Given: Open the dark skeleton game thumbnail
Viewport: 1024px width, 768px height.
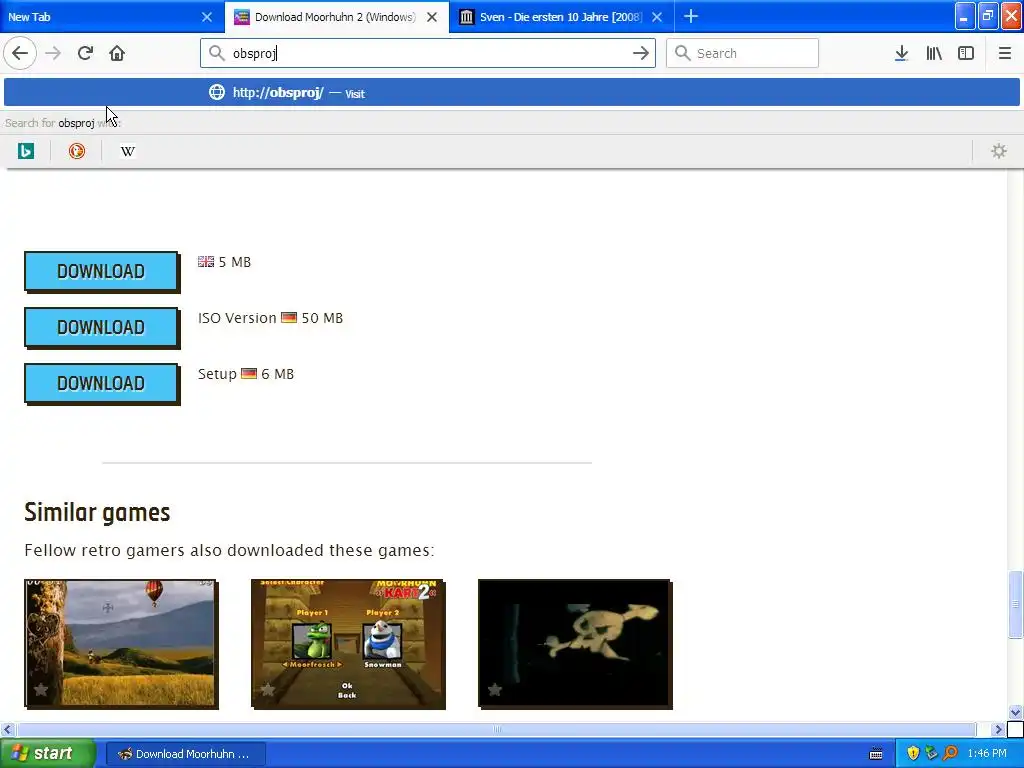Looking at the screenshot, I should pyautogui.click(x=575, y=643).
